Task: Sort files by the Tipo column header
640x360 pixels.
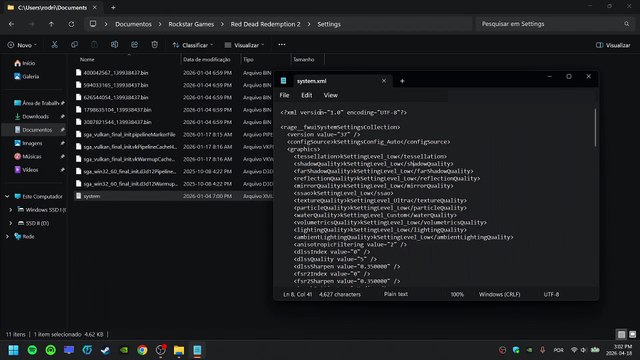Action: point(248,60)
